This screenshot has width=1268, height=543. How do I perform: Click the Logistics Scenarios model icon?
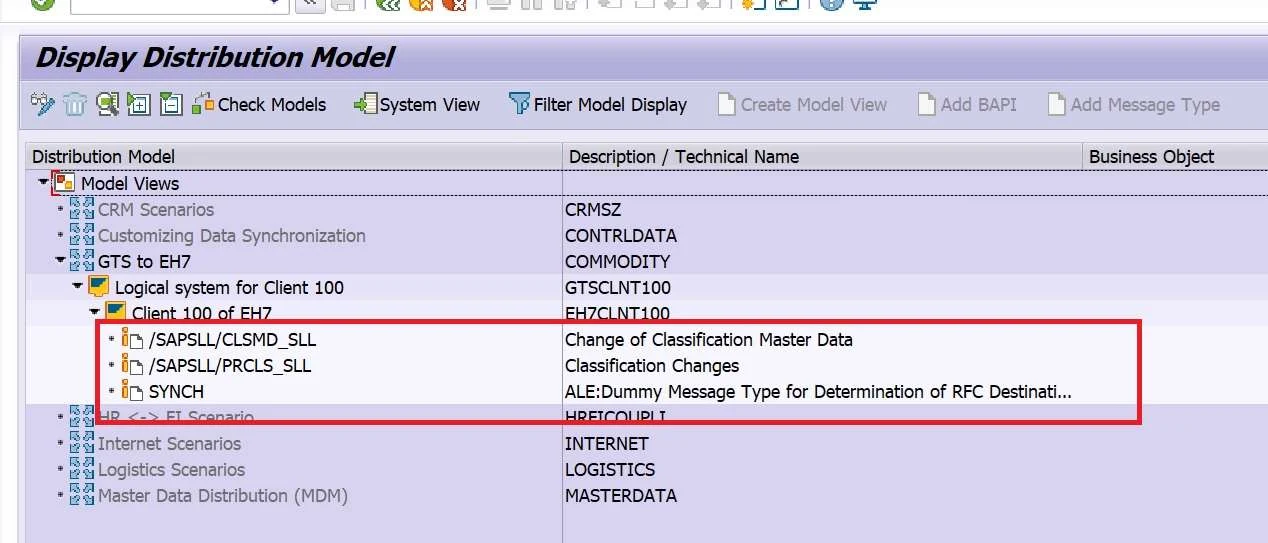coord(82,469)
